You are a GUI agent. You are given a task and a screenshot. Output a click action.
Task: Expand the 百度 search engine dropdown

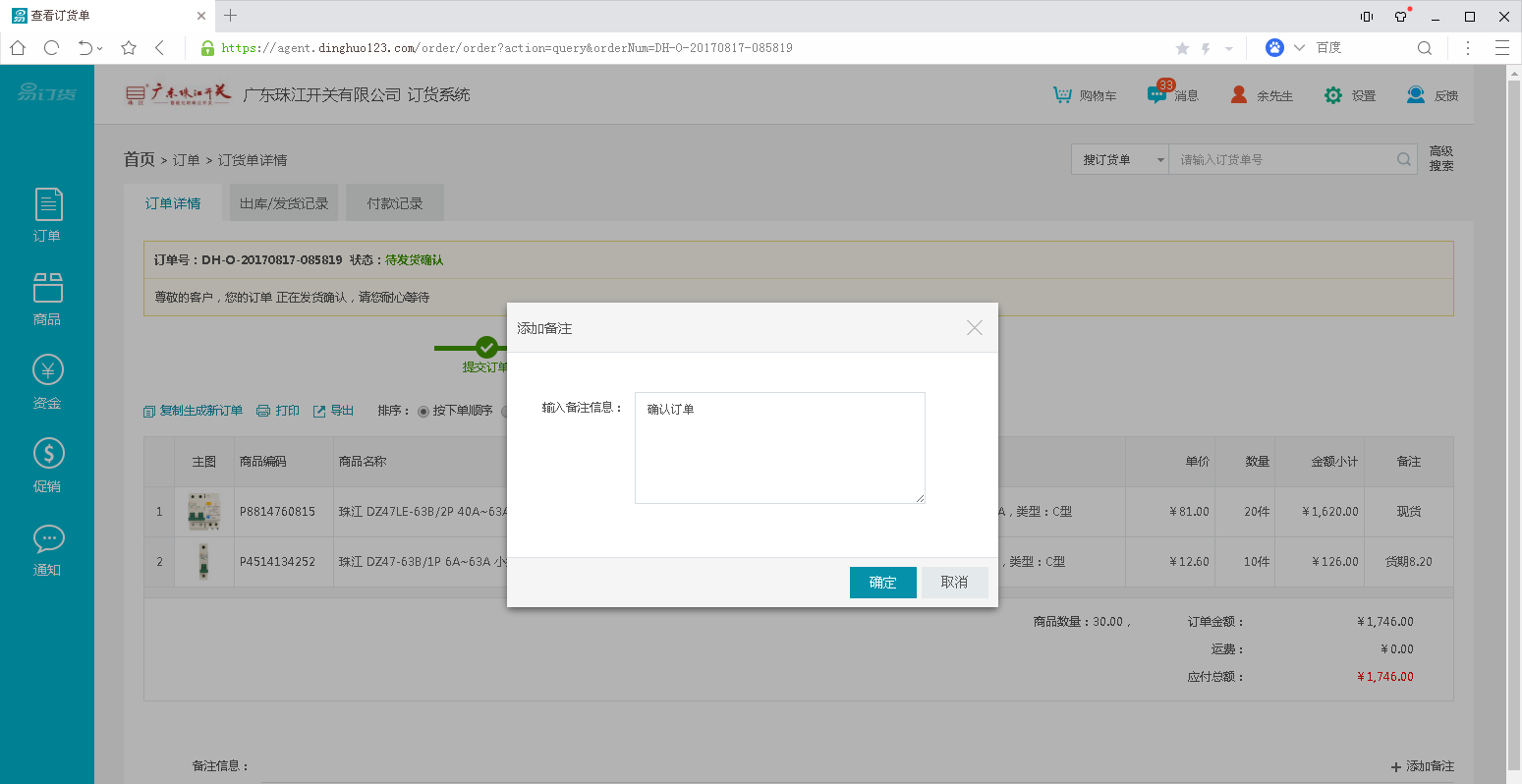point(1299,47)
